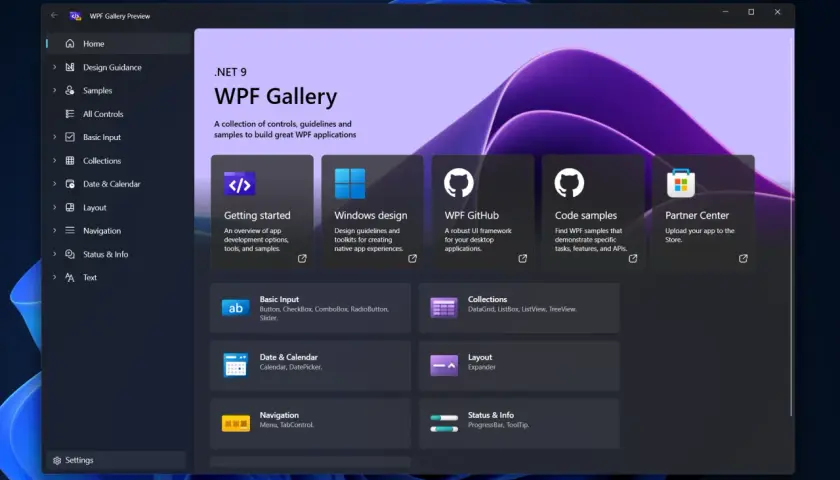The image size is (840, 480).
Task: Click the Status & Info tile progress icon
Action: coord(444,423)
